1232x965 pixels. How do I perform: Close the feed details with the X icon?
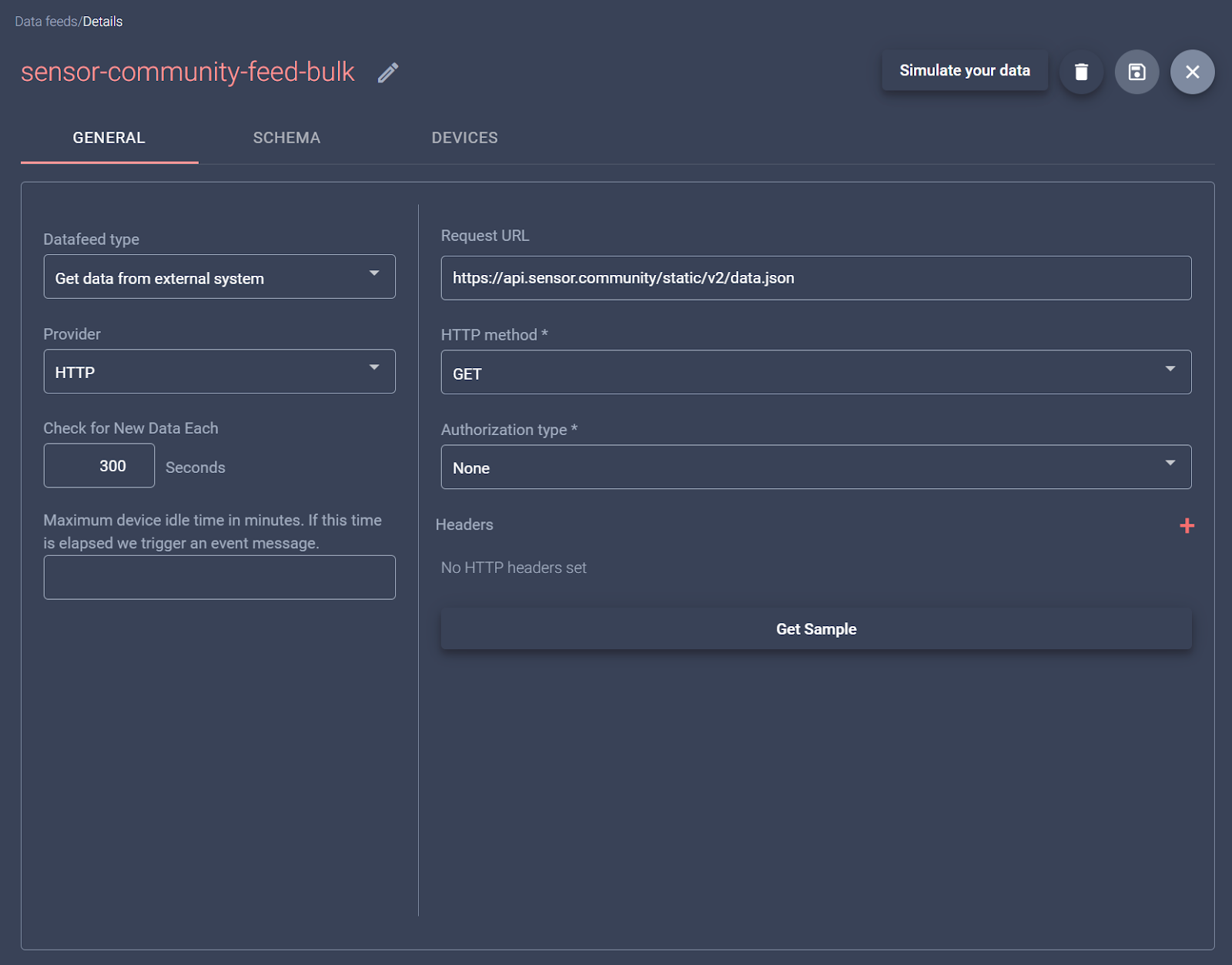pyautogui.click(x=1192, y=71)
